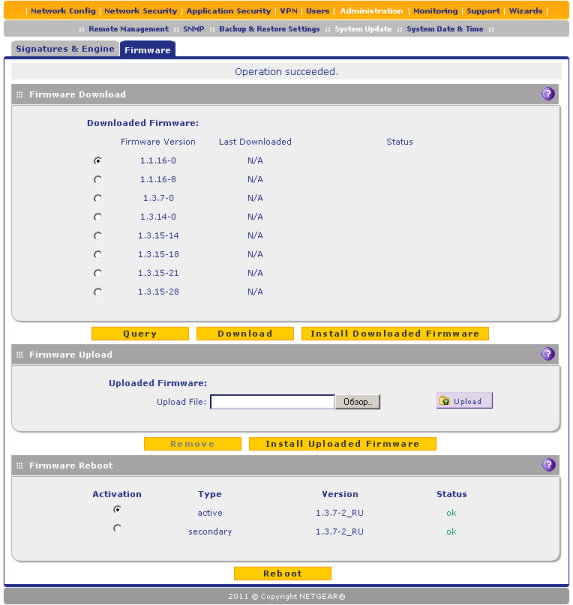
Task: Open the Users menu
Action: (x=318, y=11)
